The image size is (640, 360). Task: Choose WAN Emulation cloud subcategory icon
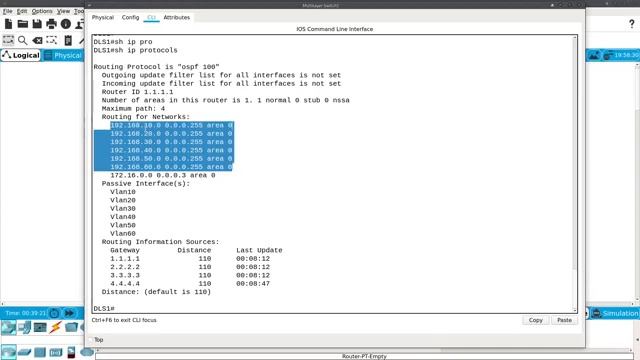point(87,352)
